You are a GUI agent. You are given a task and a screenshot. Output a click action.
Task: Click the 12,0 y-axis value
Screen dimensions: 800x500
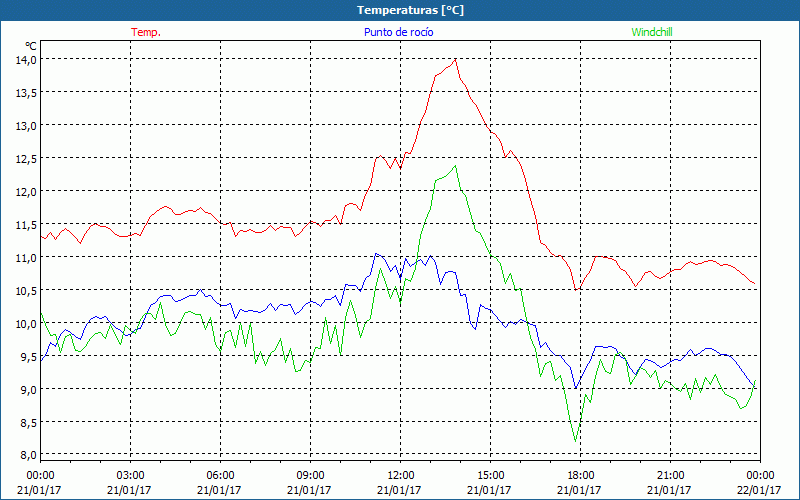[26, 191]
